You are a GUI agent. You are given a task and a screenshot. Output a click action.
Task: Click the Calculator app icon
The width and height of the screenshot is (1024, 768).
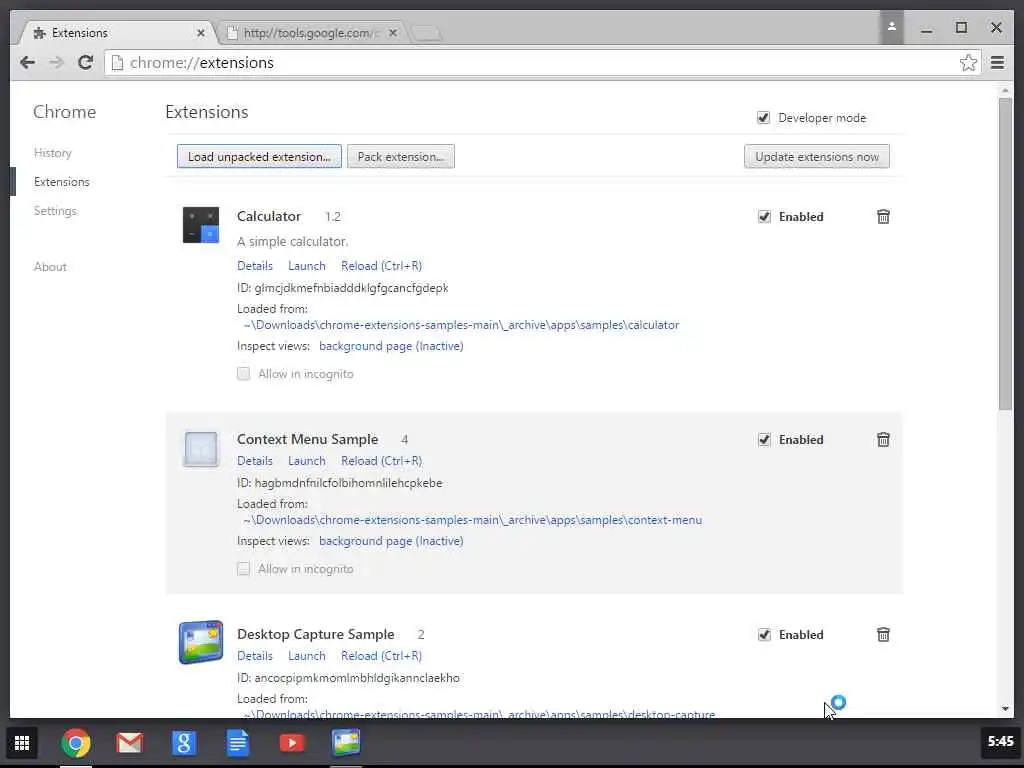tap(200, 225)
